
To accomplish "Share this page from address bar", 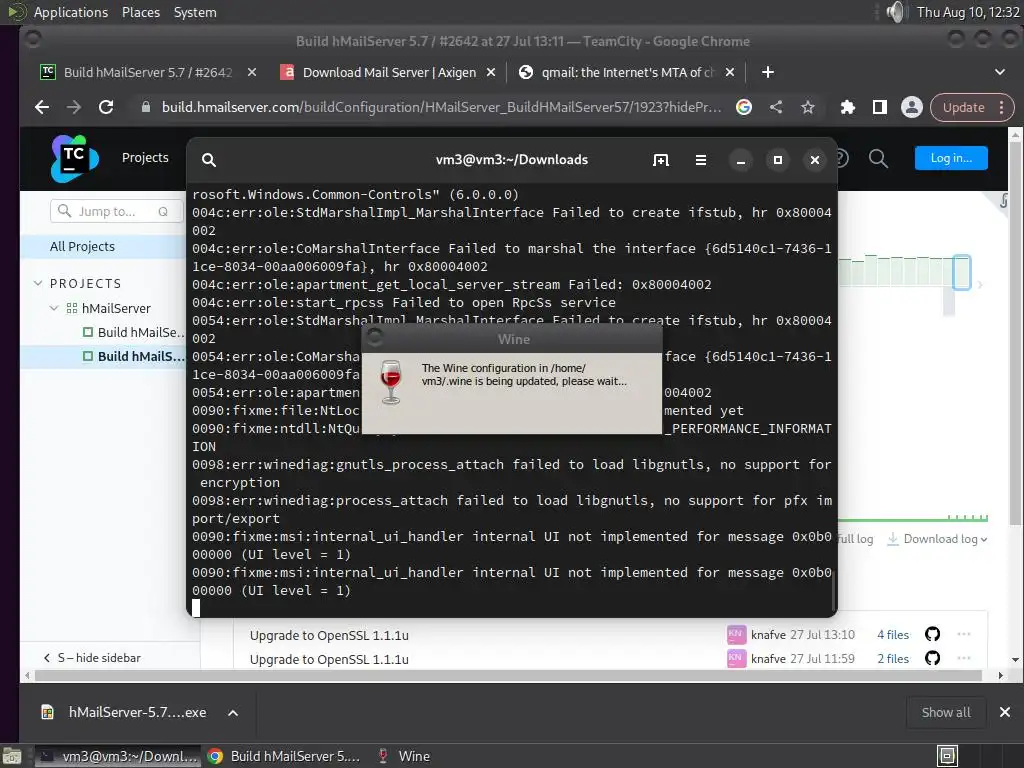I will [776, 107].
